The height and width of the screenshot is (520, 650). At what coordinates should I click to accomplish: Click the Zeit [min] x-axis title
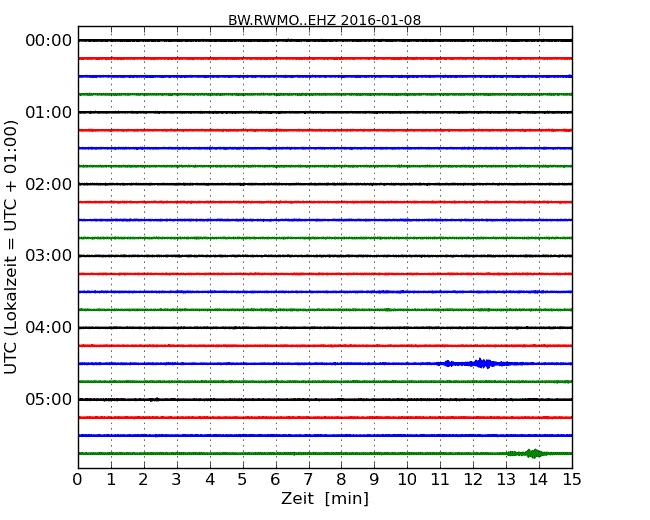point(325,498)
